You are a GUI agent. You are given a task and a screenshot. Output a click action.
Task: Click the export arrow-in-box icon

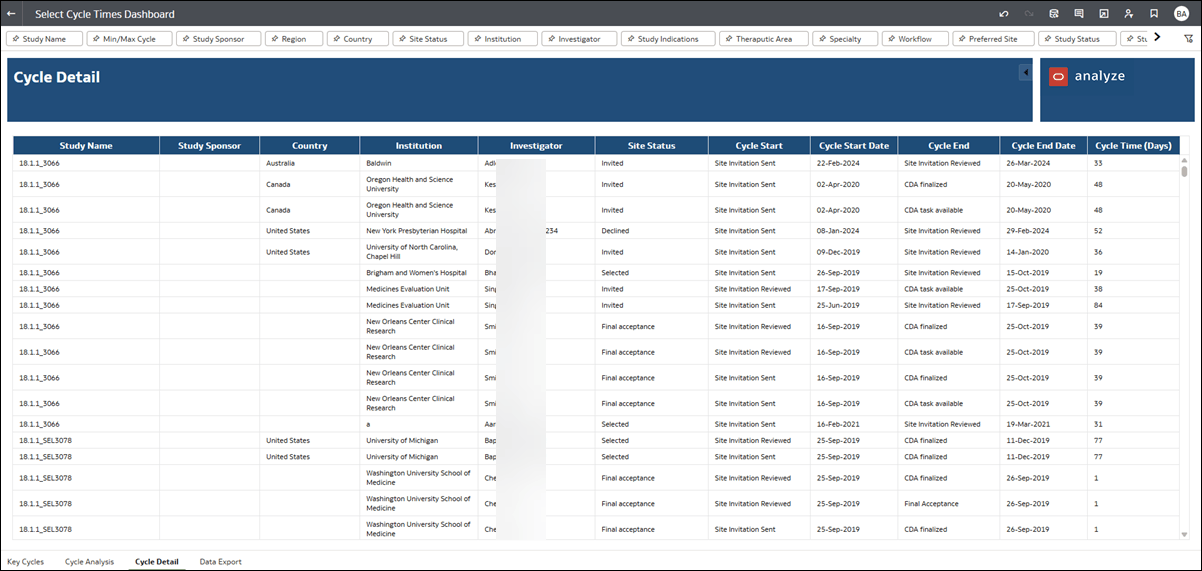click(1104, 14)
